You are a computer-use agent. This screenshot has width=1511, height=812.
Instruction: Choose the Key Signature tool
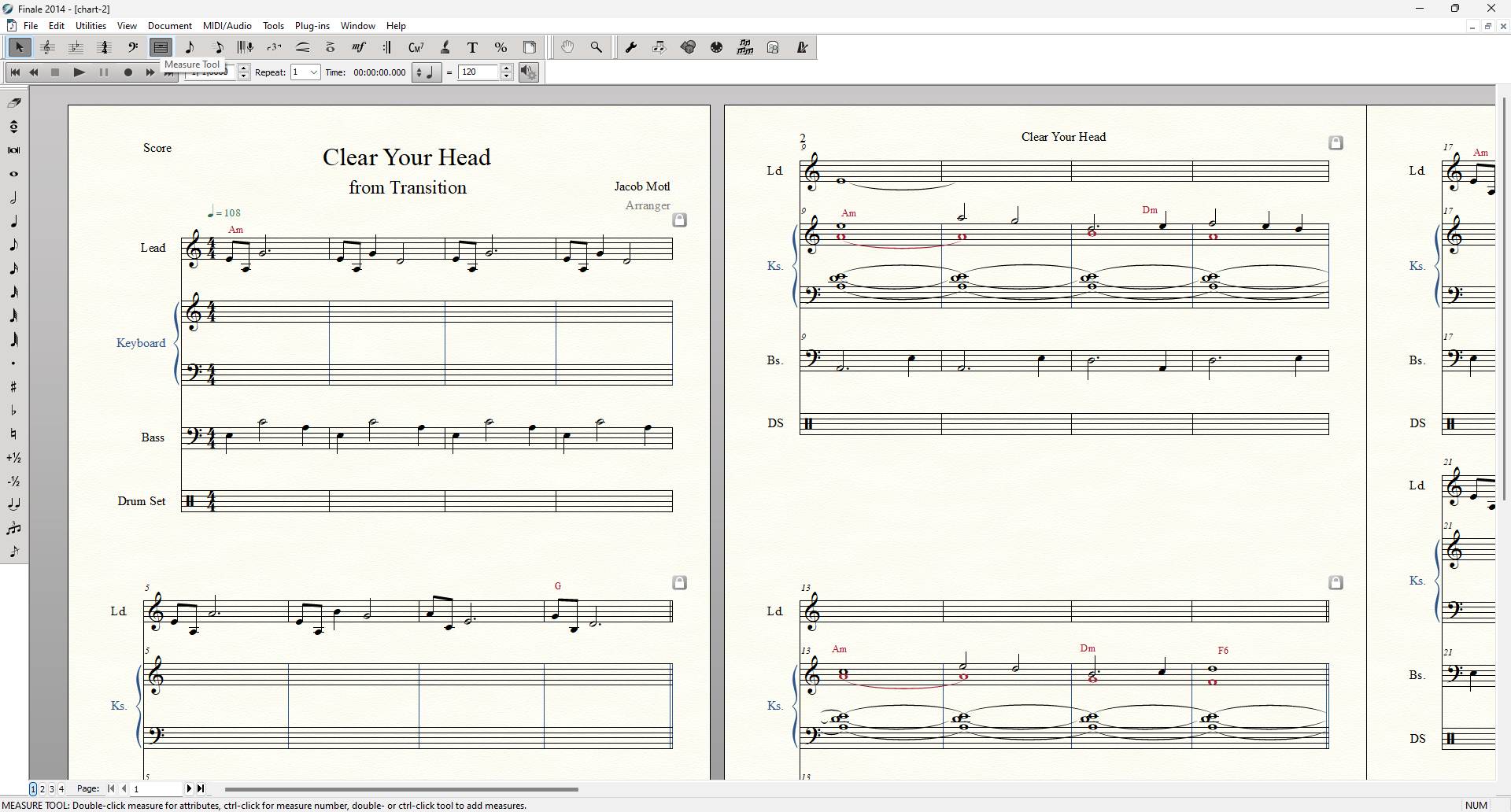click(76, 48)
